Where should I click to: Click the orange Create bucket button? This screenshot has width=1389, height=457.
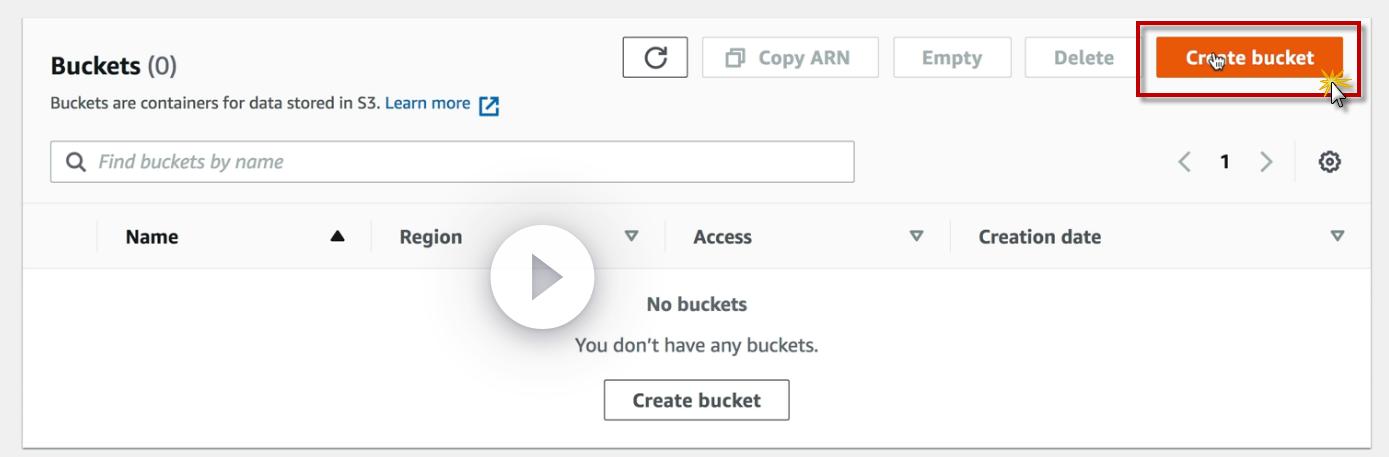click(x=1249, y=57)
